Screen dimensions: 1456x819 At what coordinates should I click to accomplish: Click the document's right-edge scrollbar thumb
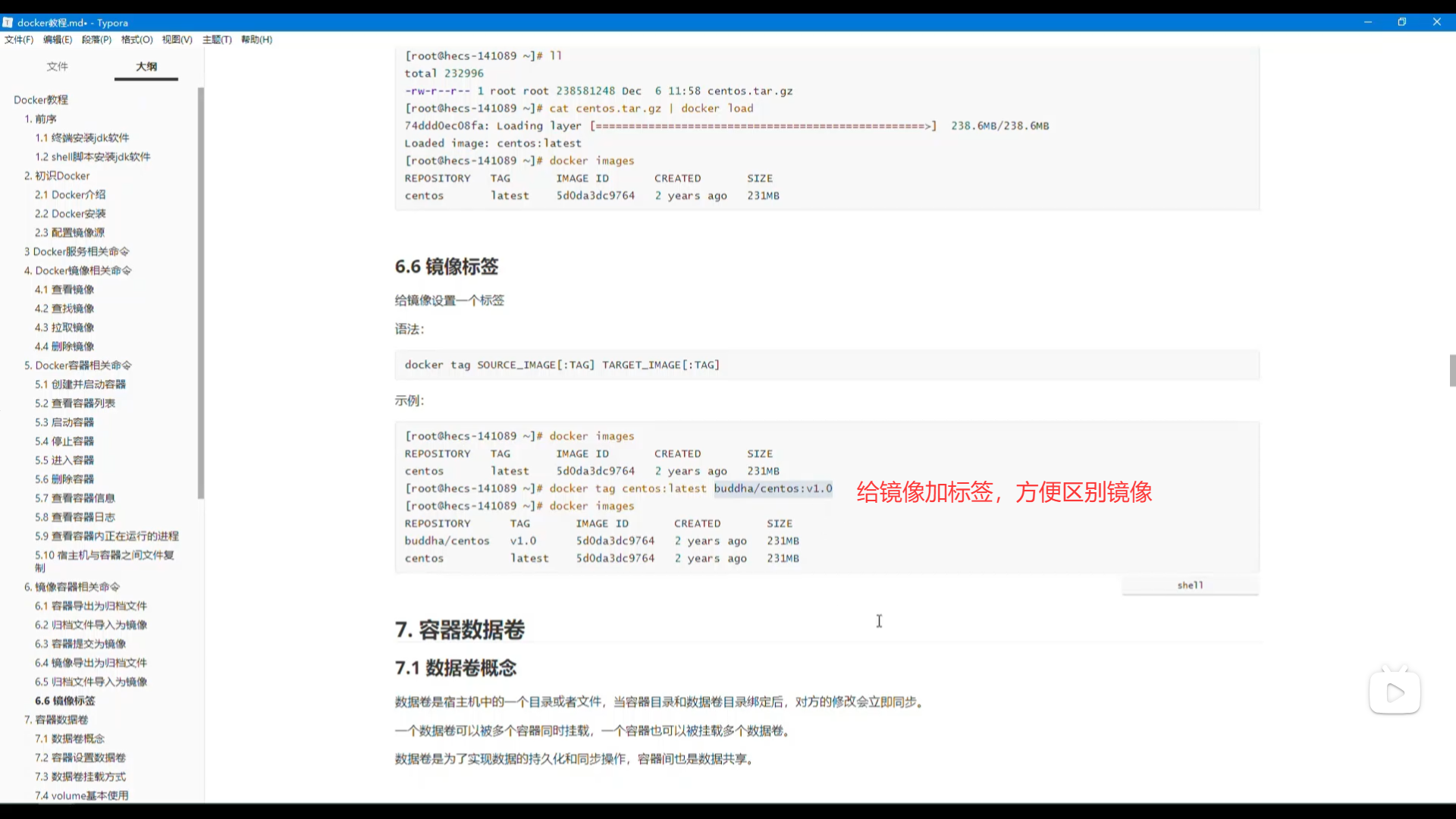pos(1452,371)
